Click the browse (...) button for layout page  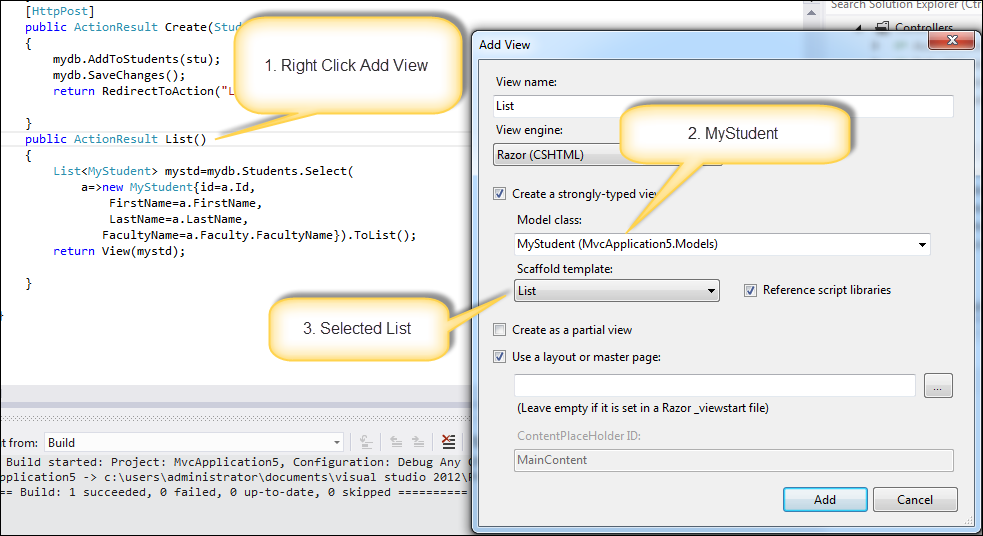point(938,386)
